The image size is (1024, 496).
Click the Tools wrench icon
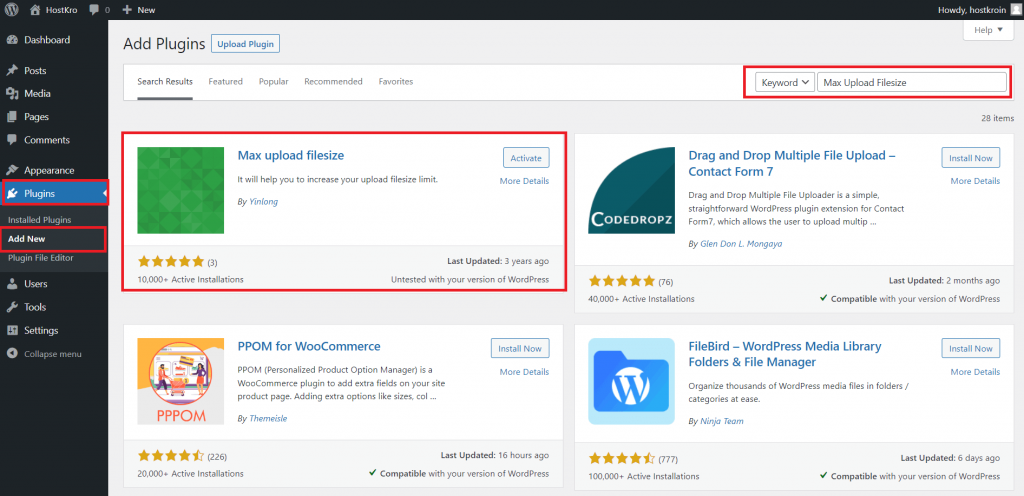point(12,307)
